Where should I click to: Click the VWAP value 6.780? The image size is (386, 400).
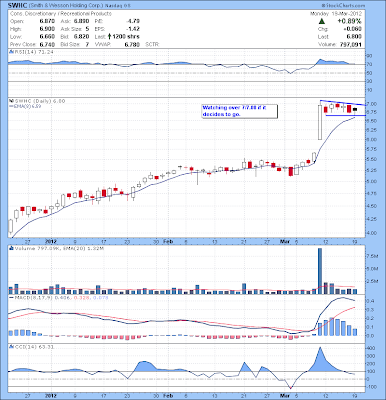[x=132, y=44]
